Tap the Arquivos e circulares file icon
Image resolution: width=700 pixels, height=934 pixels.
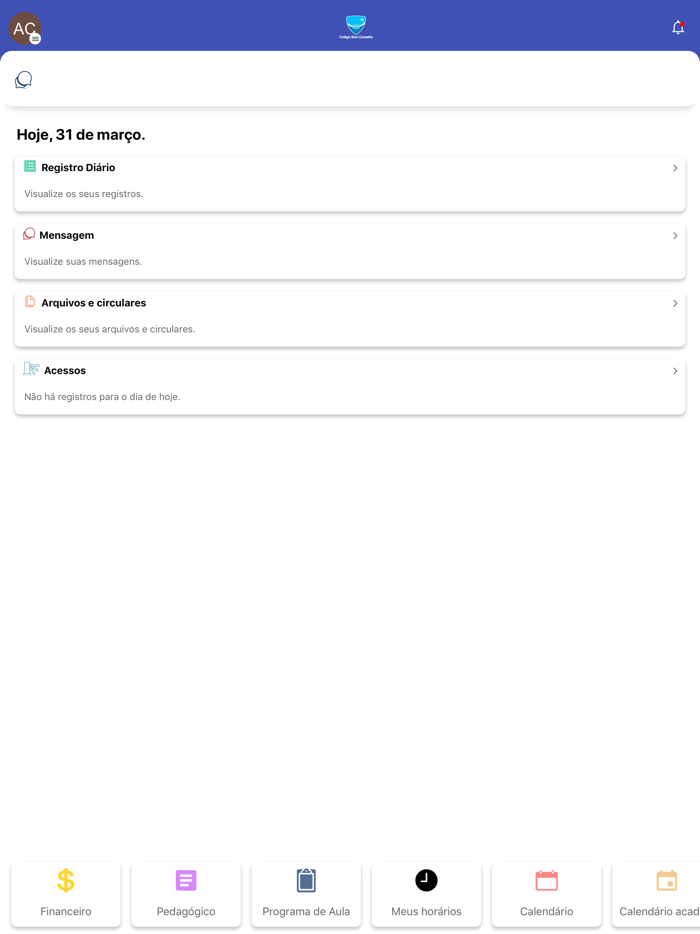pyautogui.click(x=30, y=302)
